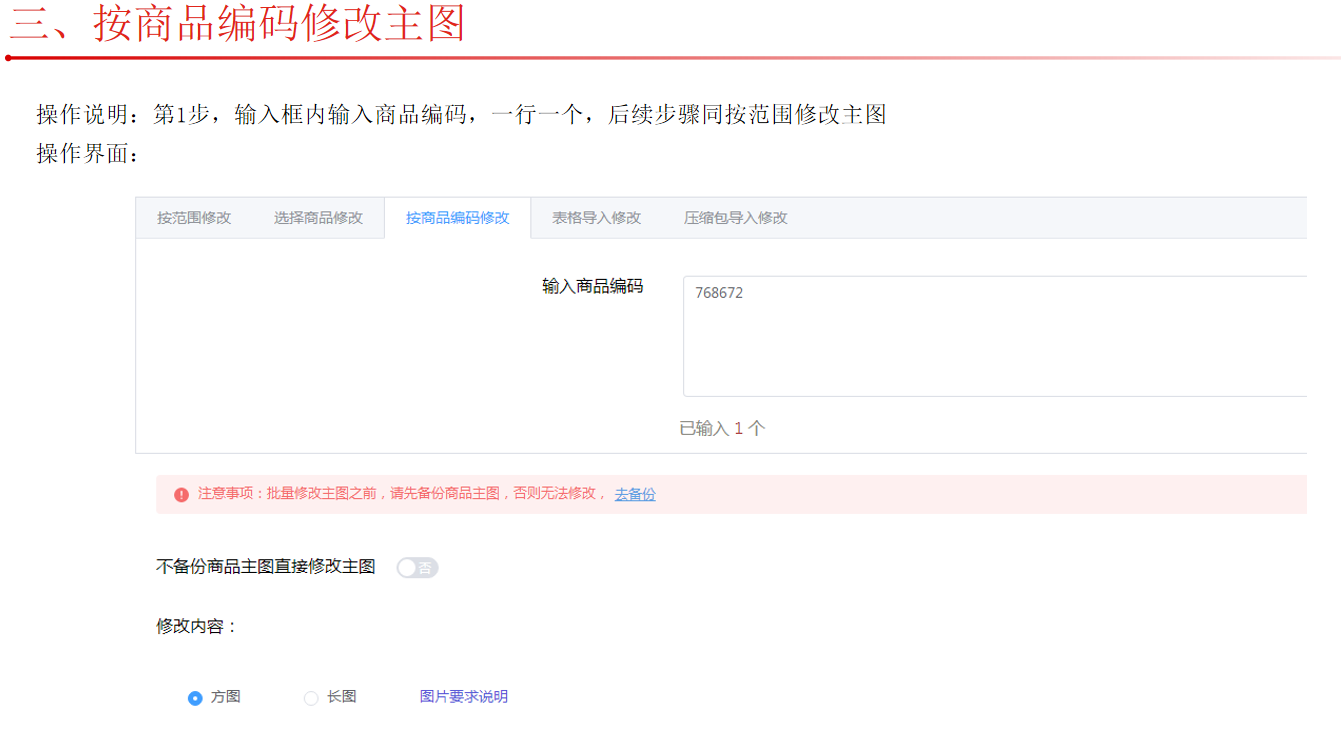This screenshot has height=731, width=1341.
Task: Select the 按商品编码修改 tab
Action: click(x=457, y=218)
